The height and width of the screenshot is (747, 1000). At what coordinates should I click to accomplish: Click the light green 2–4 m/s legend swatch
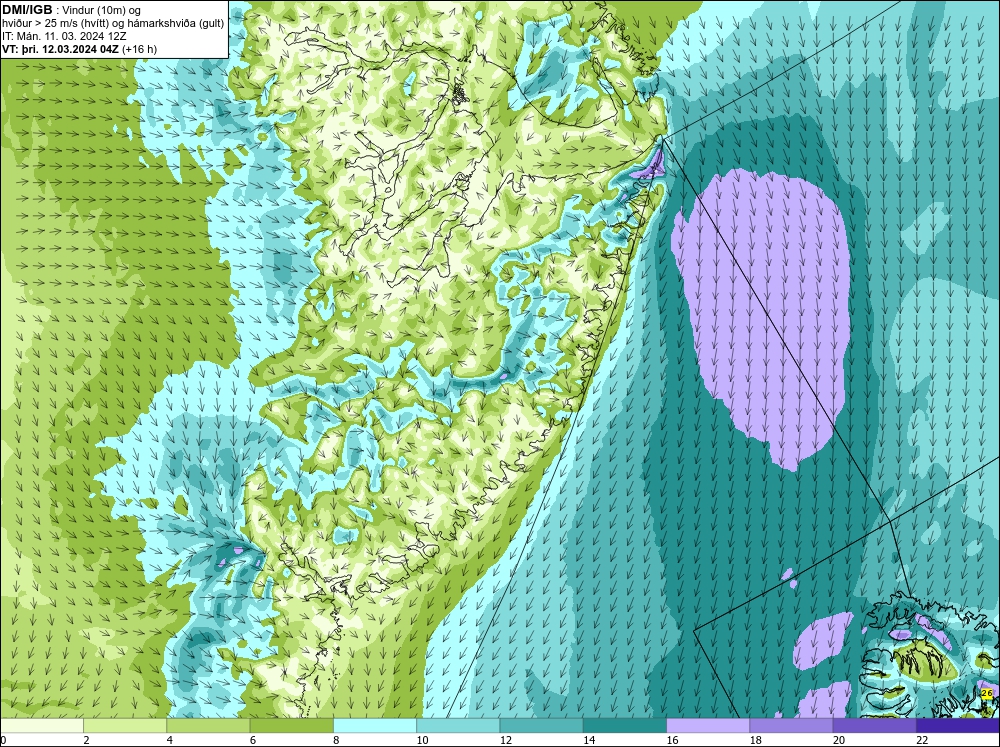coord(125,726)
